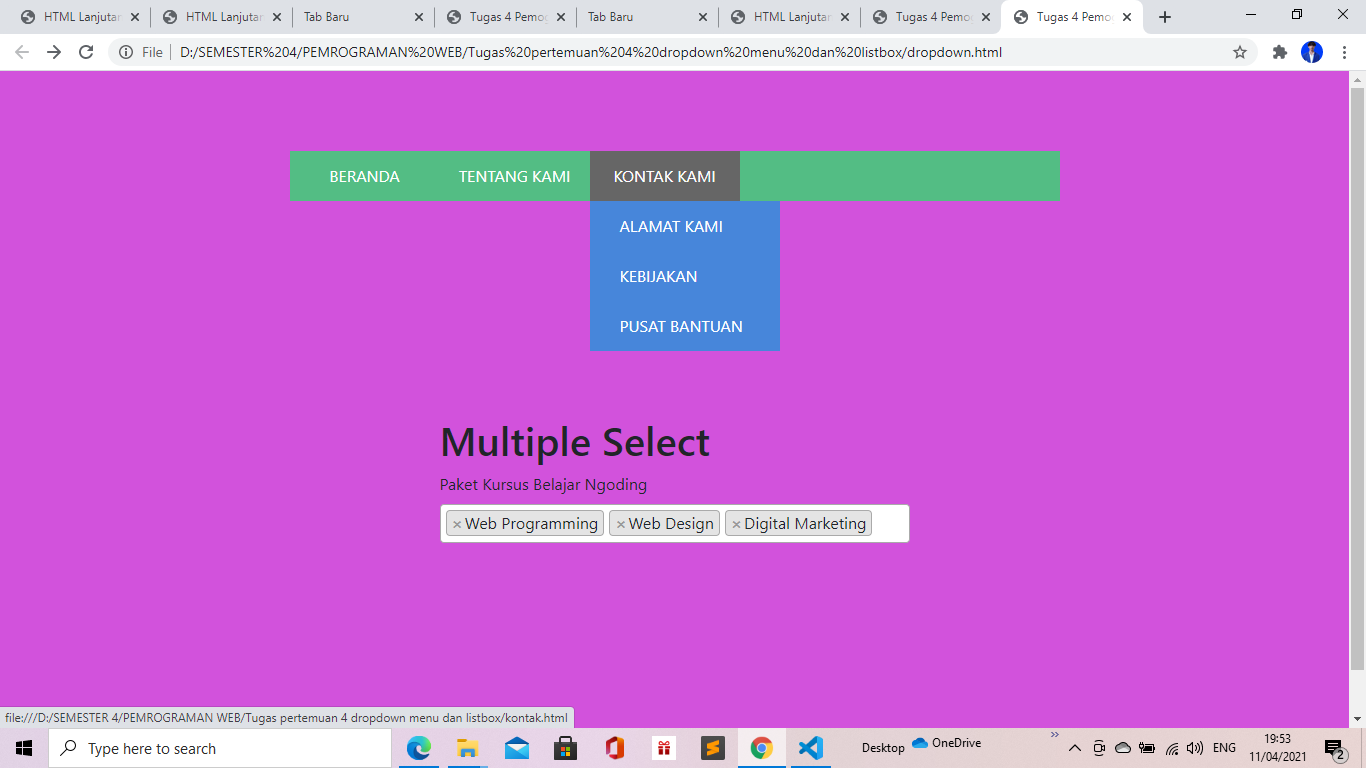
Task: Toggle the bookmark star for this page
Action: [1240, 52]
